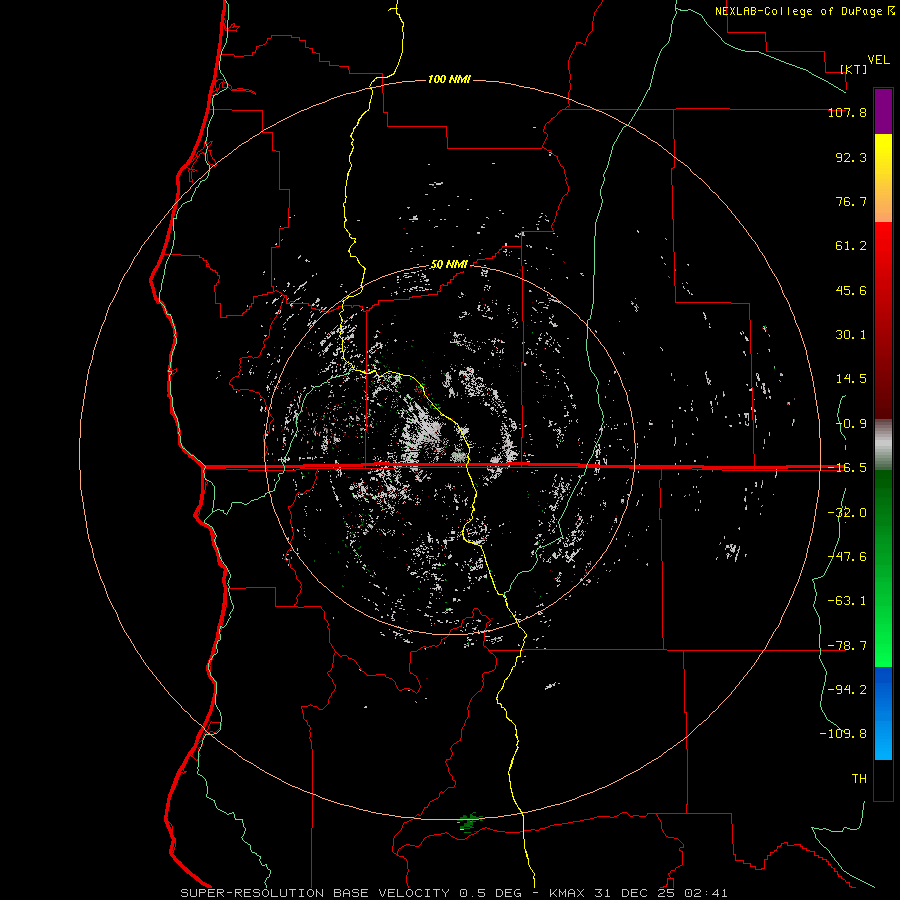900x900 pixels.
Task: Click the -94.2 value on the velocity scale
Action: 847,689
